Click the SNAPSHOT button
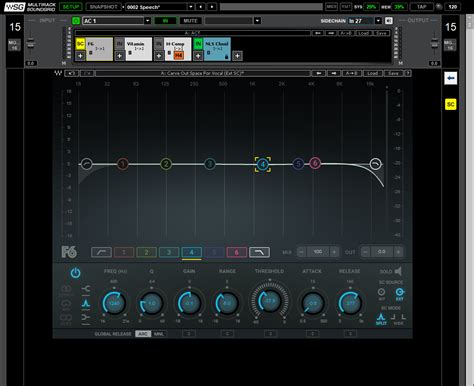Viewport: 474px width, 386px height. point(103,7)
